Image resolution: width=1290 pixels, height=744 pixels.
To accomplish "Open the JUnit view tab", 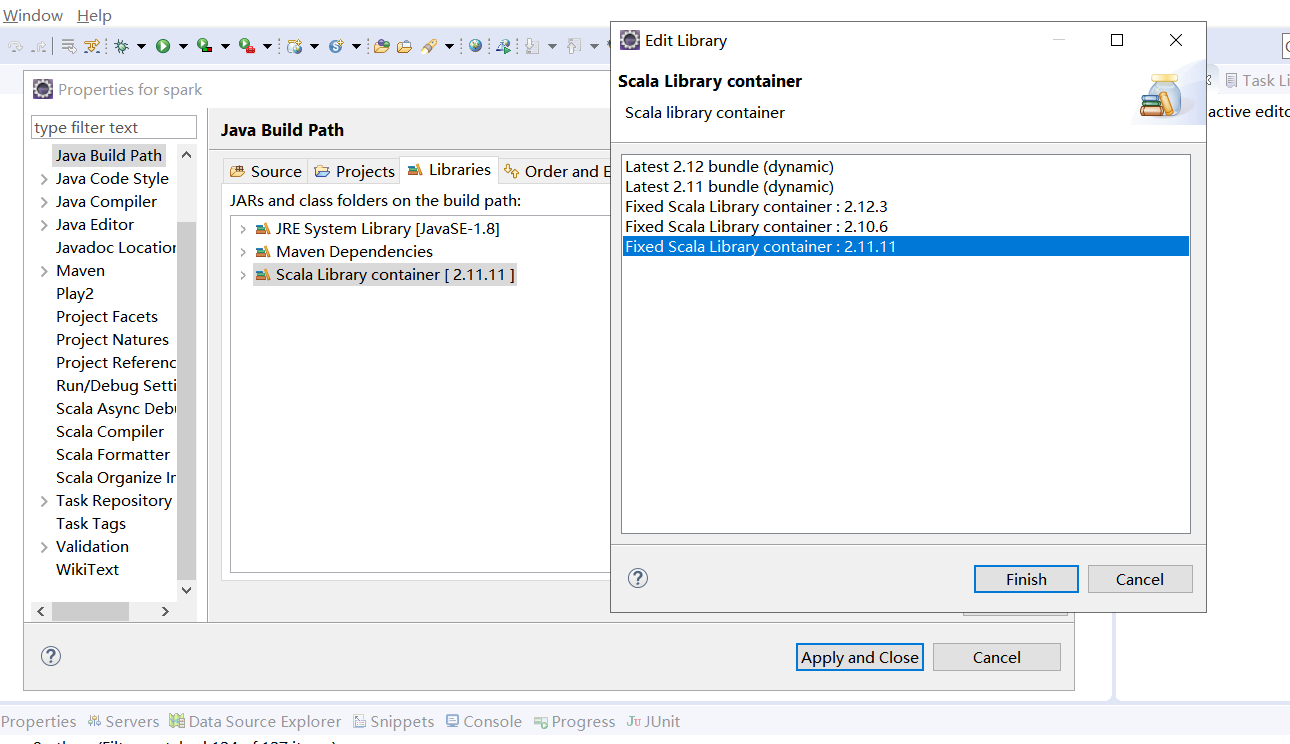I will pyautogui.click(x=654, y=721).
